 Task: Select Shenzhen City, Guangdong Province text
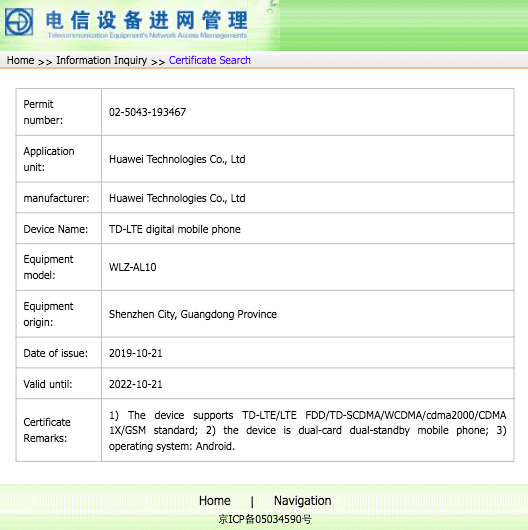[193, 314]
